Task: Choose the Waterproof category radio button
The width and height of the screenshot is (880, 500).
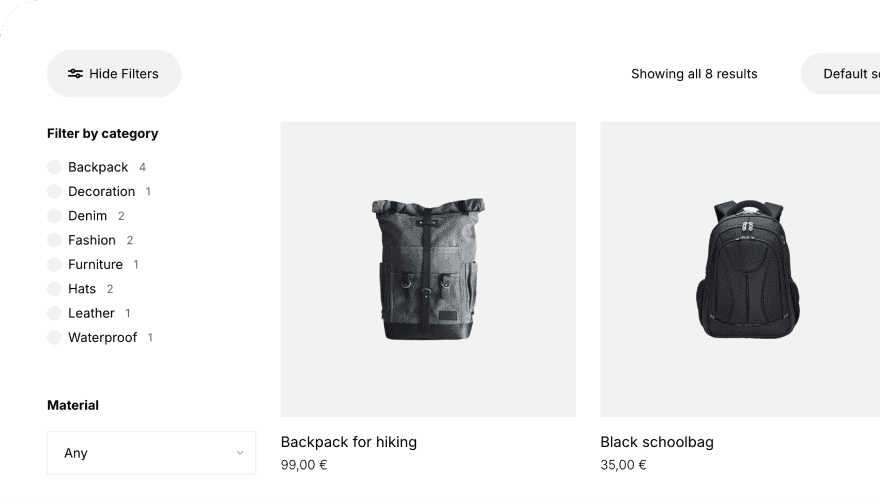Action: [x=54, y=338]
